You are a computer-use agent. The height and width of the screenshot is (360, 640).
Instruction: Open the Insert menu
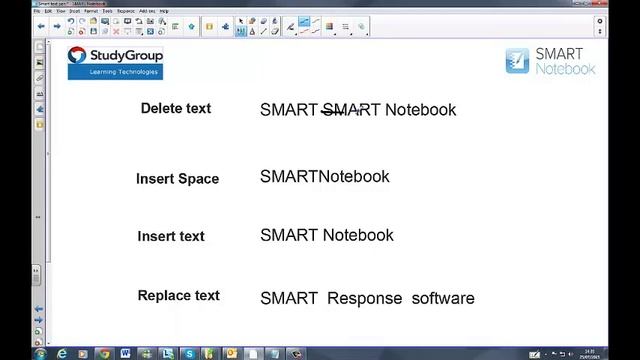[75, 11]
